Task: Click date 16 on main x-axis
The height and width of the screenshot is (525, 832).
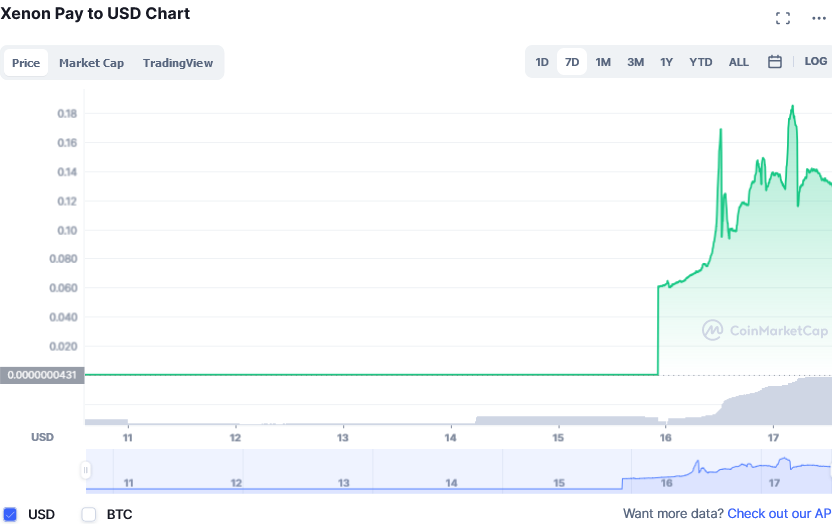Action: pyautogui.click(x=665, y=437)
